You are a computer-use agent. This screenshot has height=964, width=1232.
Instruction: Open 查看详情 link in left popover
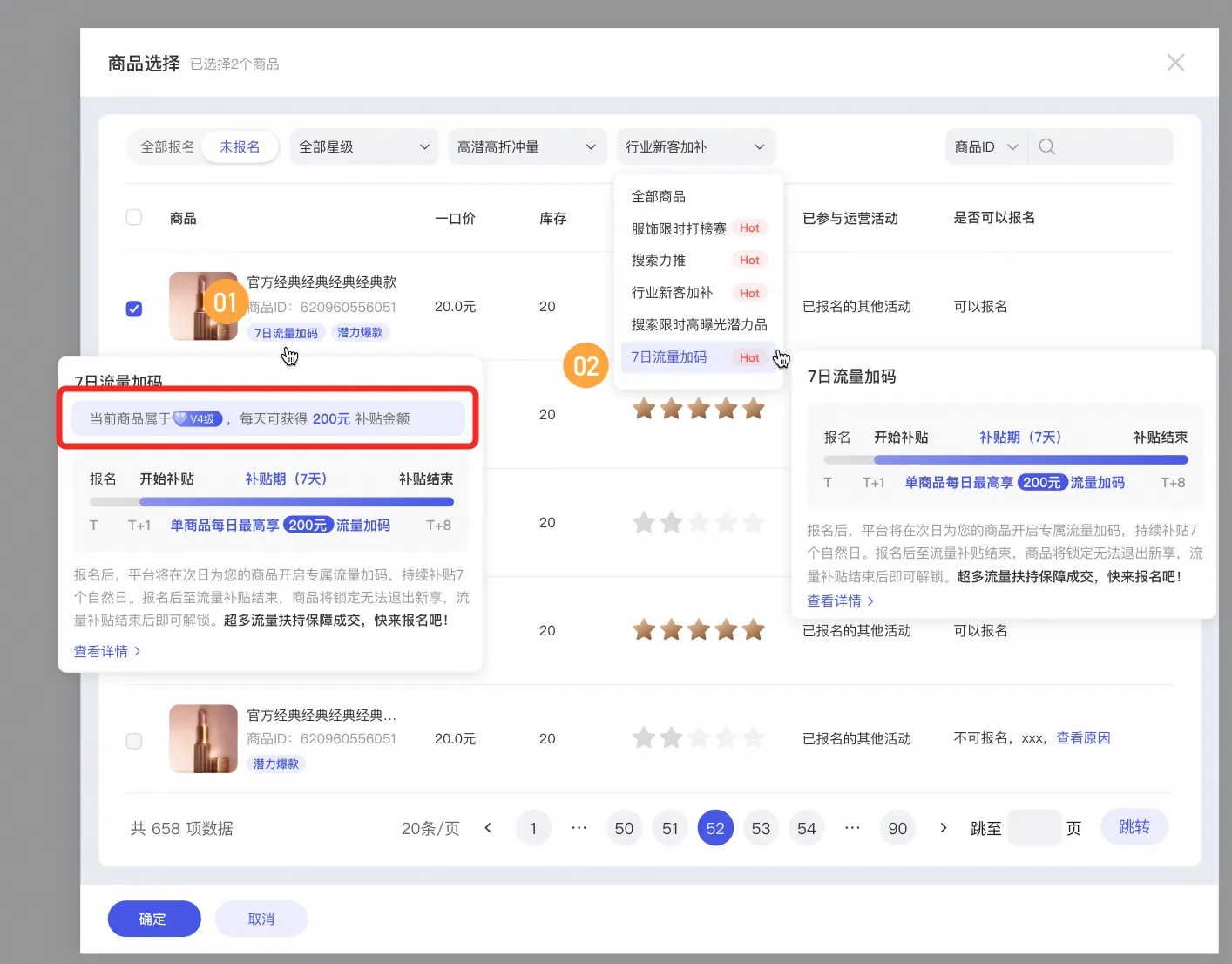tap(107, 651)
